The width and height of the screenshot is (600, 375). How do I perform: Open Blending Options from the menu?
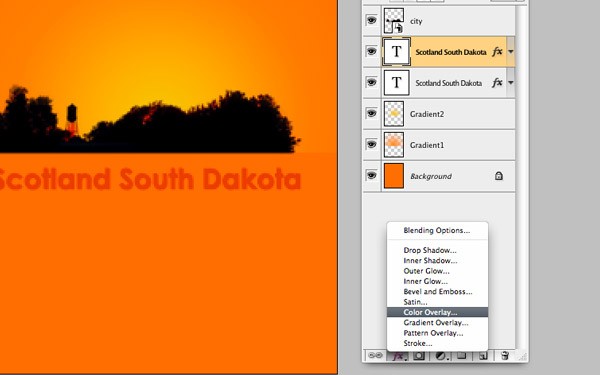[437, 230]
